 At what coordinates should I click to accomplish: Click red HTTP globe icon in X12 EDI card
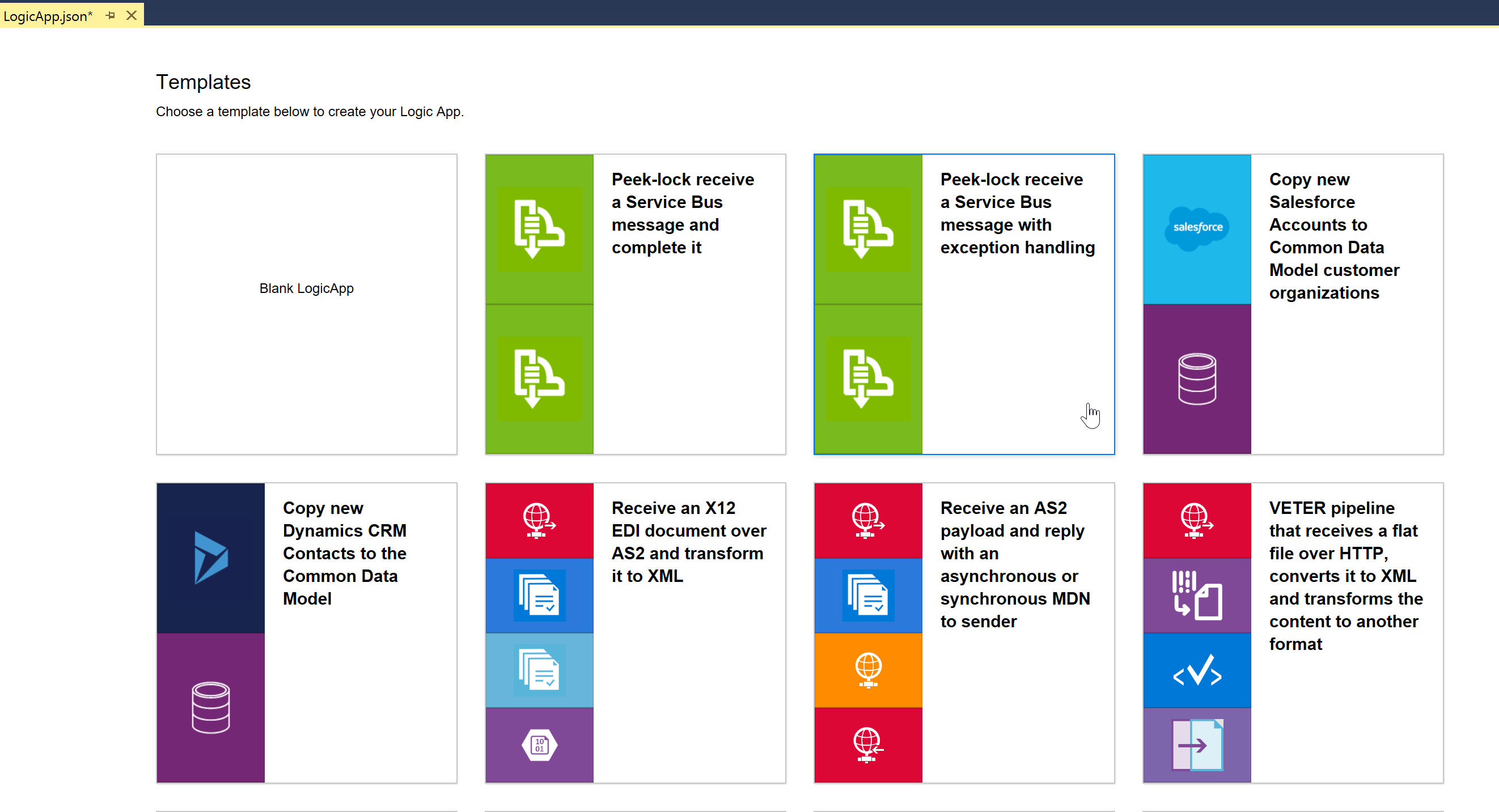(x=539, y=521)
